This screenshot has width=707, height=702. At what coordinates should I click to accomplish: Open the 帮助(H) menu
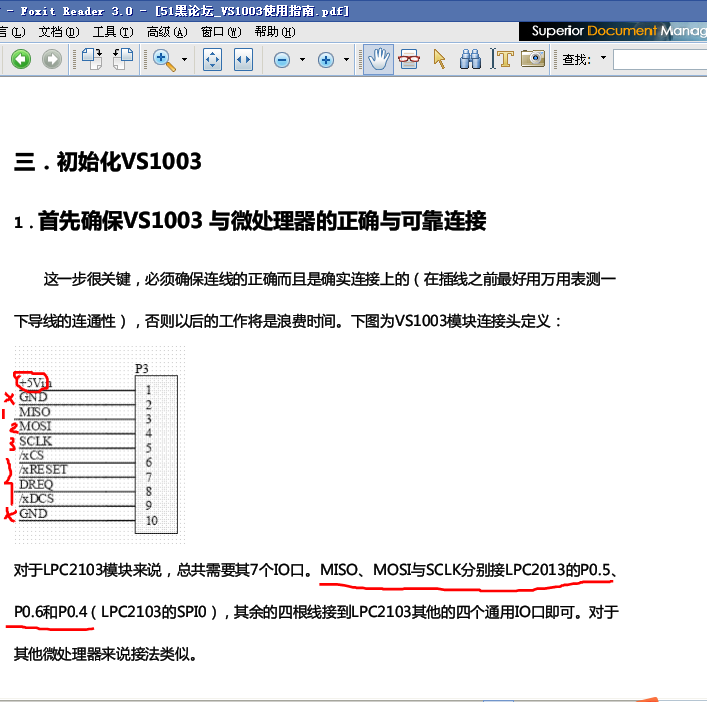[275, 32]
